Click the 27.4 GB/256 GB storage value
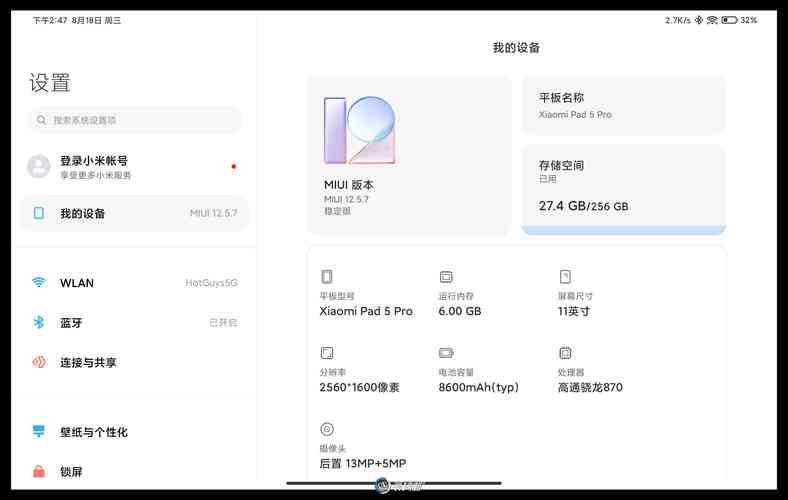This screenshot has width=788, height=500. tap(583, 206)
